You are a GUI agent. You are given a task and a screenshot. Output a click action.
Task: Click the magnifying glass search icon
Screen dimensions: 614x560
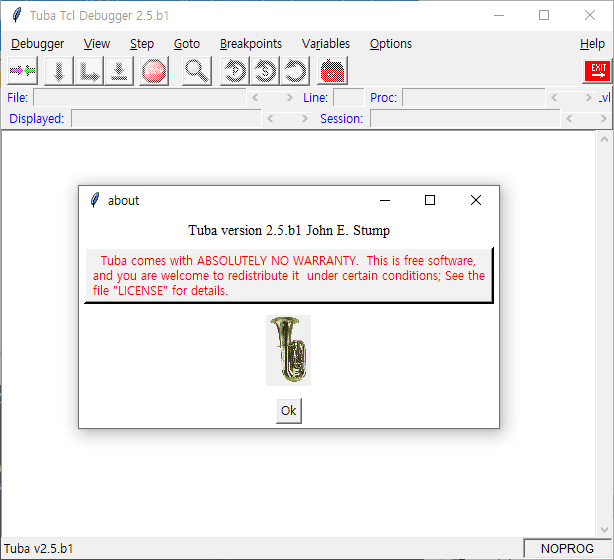click(197, 71)
